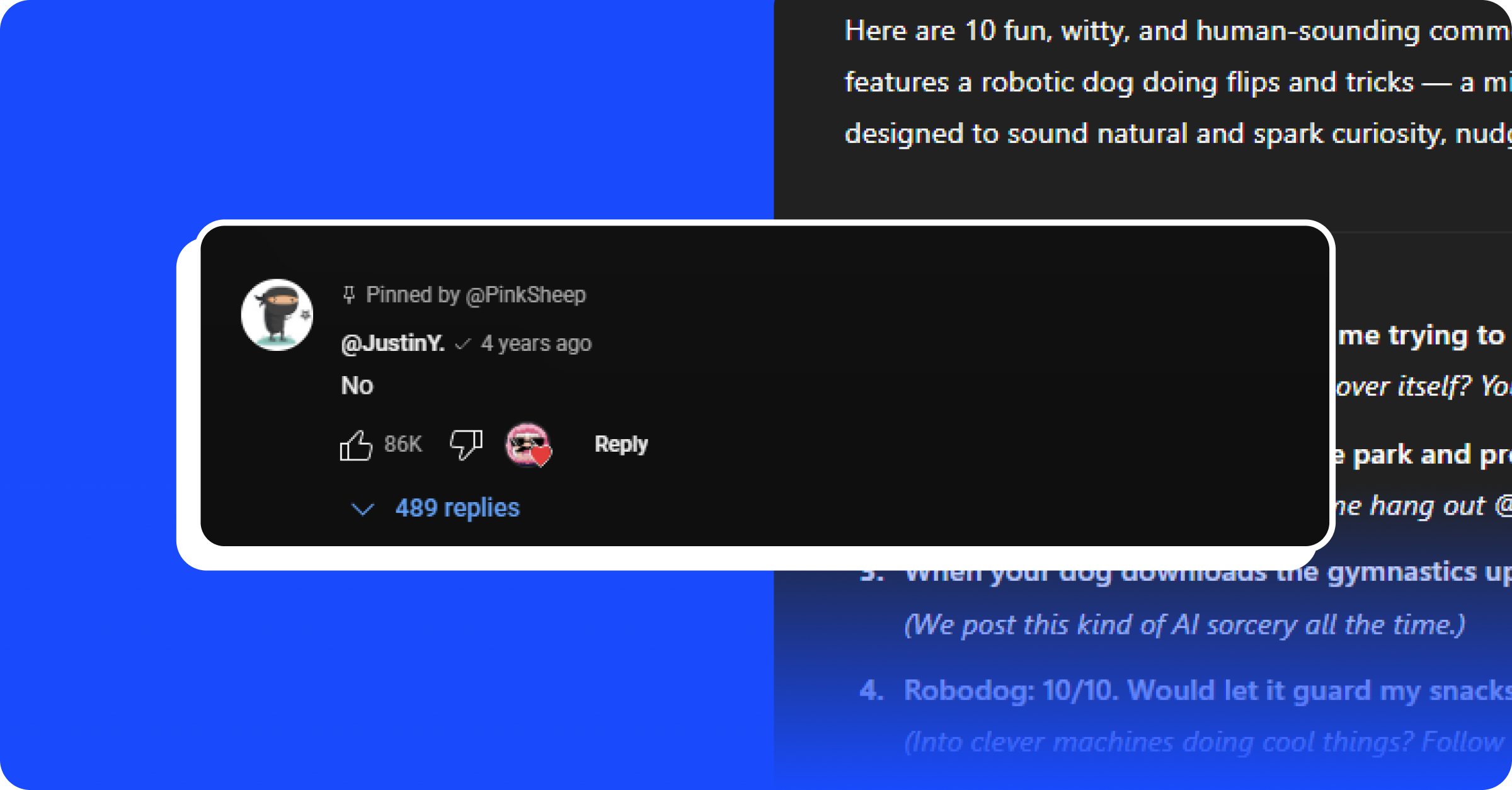Open the 4 years ago timestamp link
The width and height of the screenshot is (1512, 790).
coord(536,343)
